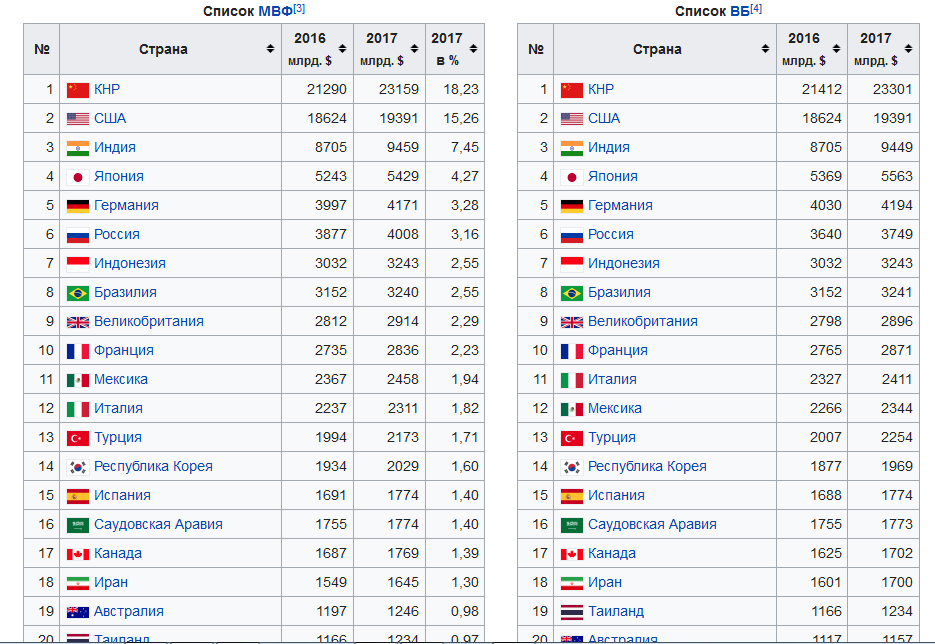
Task: Open footnote reference [4] next to ВБ
Action: [x=756, y=8]
